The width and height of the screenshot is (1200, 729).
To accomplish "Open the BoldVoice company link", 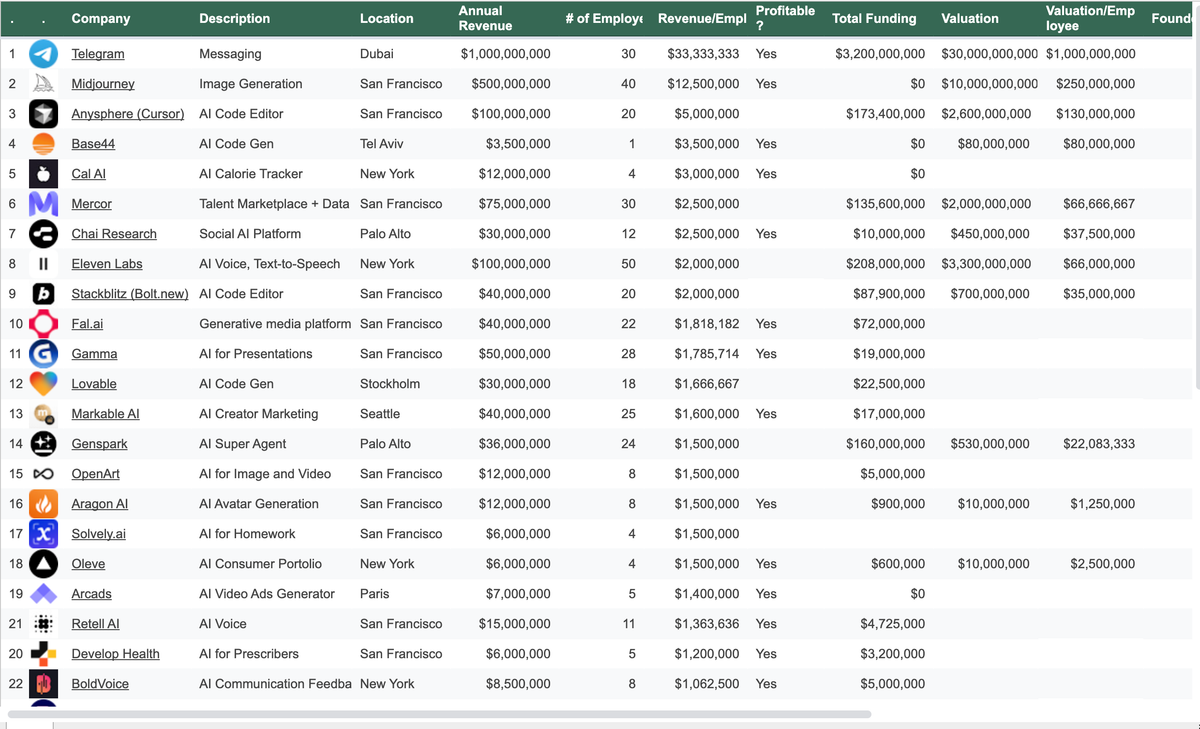I will pyautogui.click(x=100, y=684).
